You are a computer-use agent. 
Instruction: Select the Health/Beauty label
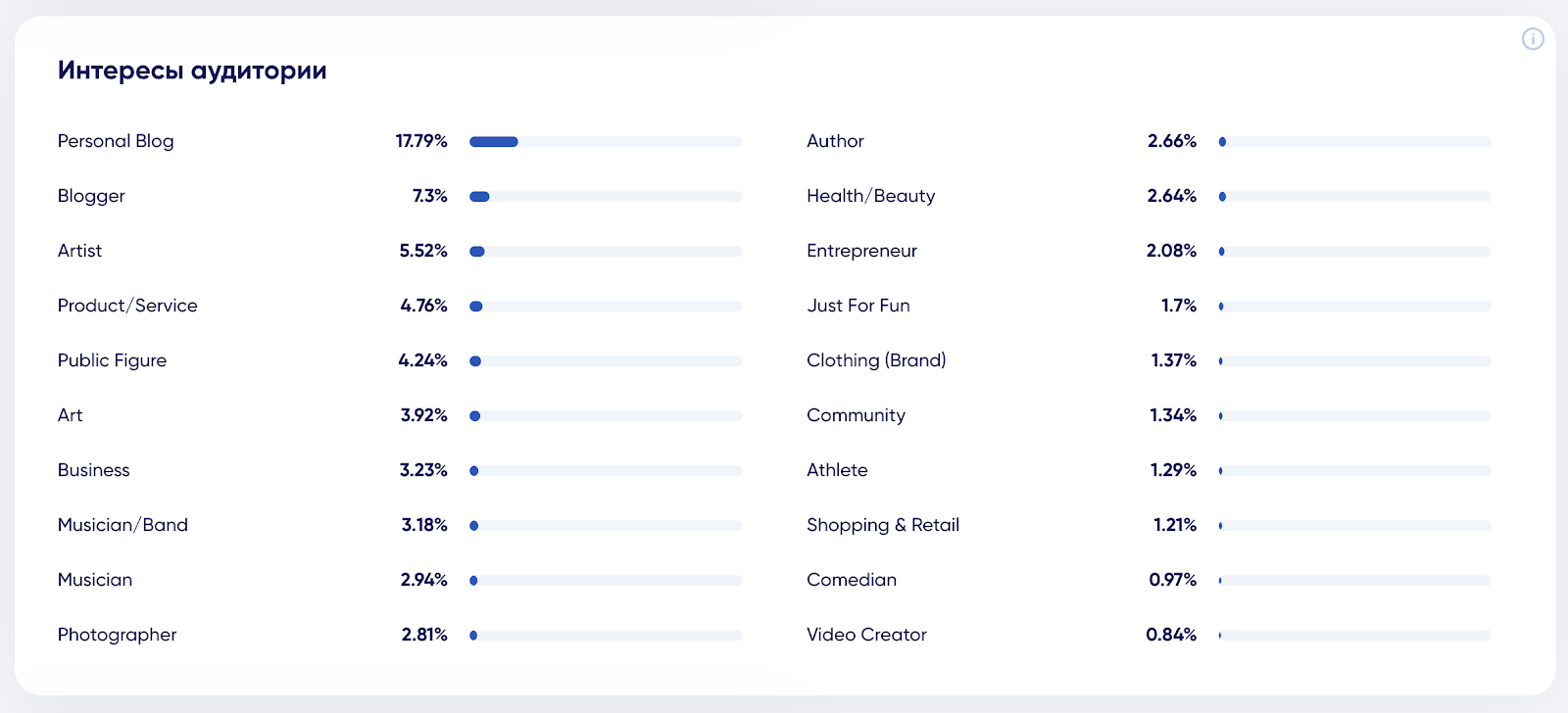click(x=871, y=196)
